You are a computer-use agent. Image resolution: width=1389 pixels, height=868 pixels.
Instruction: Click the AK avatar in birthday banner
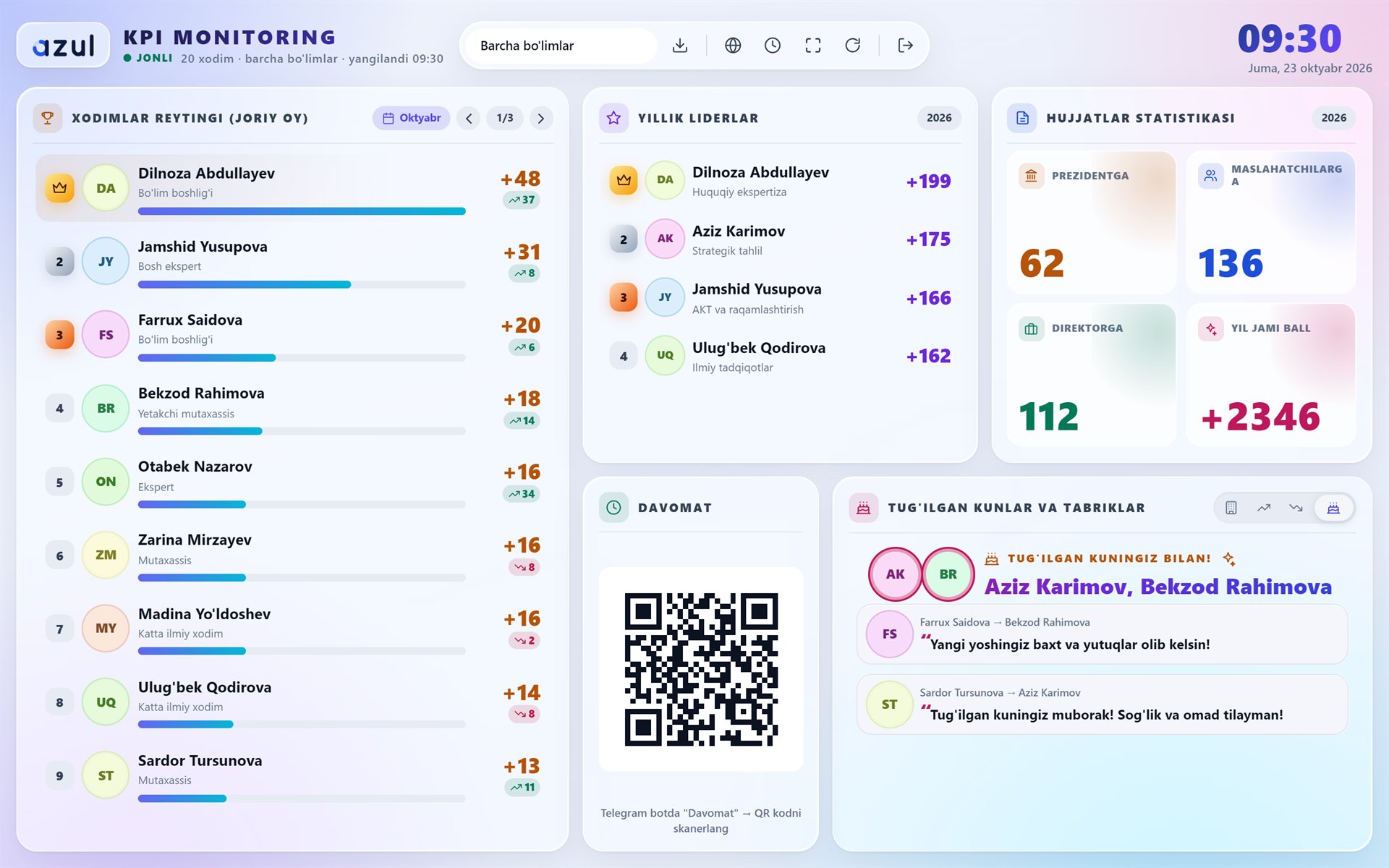pos(895,574)
